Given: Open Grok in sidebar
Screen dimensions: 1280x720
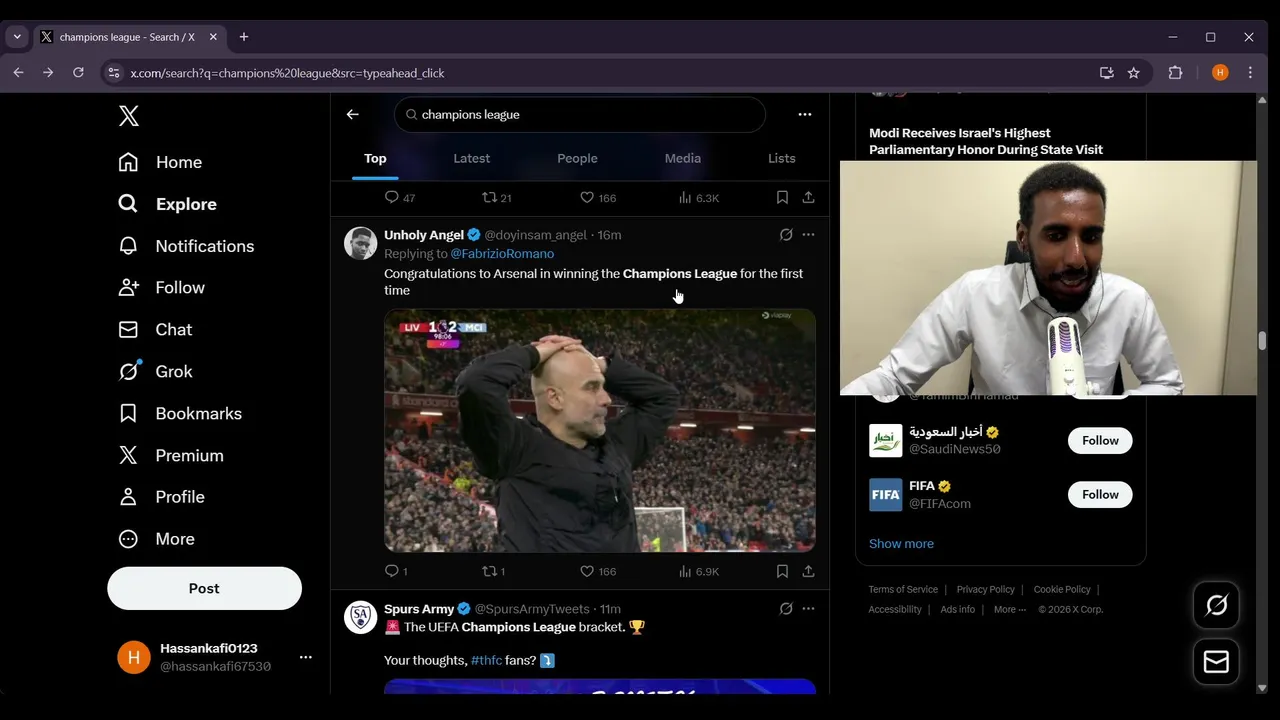Looking at the screenshot, I should [x=155, y=372].
